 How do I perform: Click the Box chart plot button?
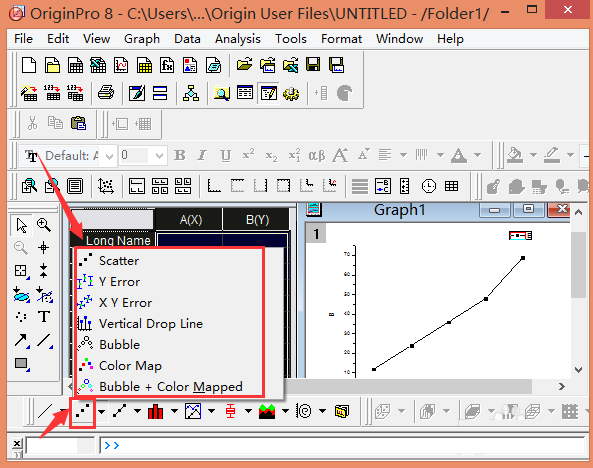[230, 411]
